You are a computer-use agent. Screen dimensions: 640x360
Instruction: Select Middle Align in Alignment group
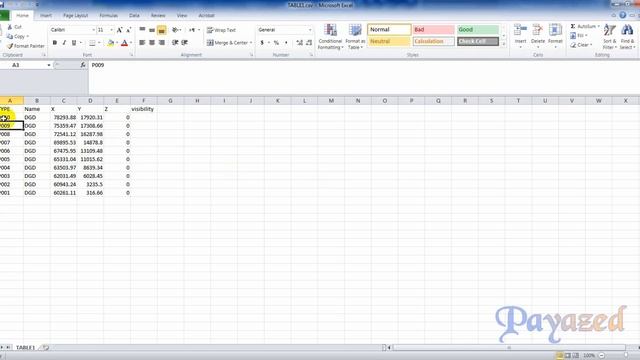click(152, 30)
